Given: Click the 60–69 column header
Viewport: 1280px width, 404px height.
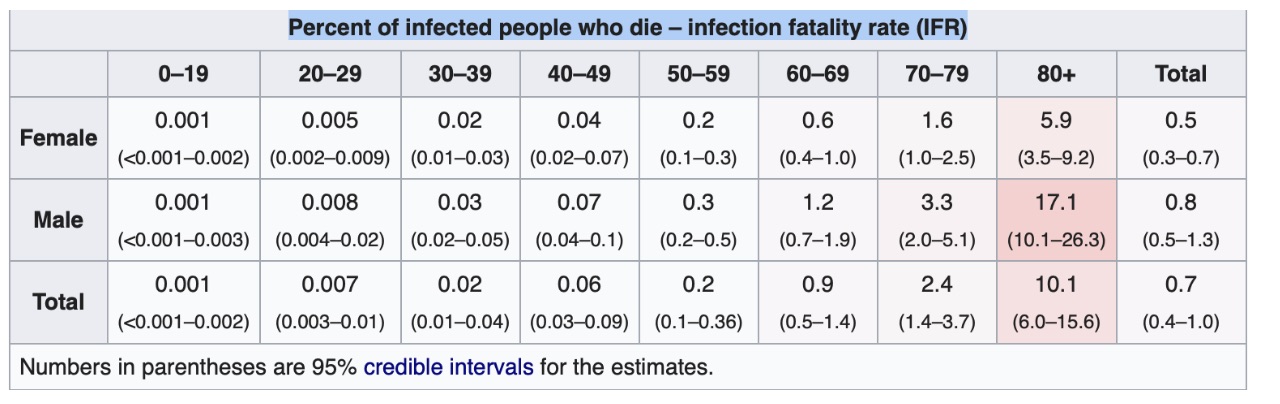Looking at the screenshot, I should [x=817, y=74].
